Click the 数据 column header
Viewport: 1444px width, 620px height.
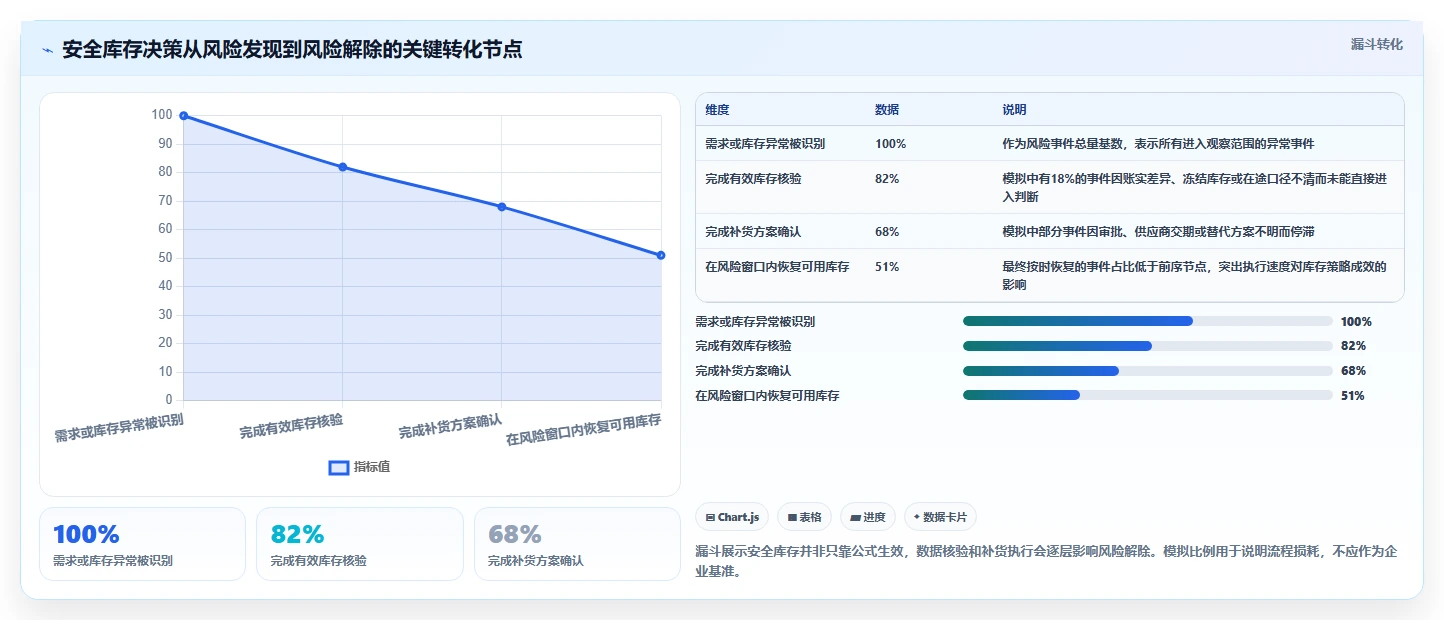[887, 110]
